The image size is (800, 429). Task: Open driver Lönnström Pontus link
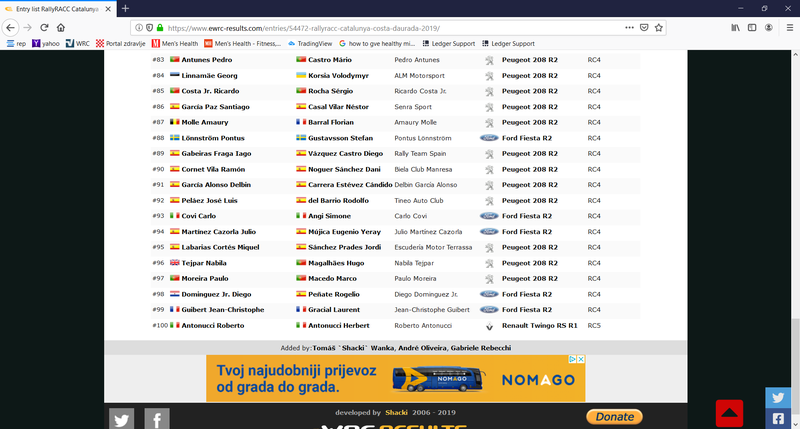point(213,138)
